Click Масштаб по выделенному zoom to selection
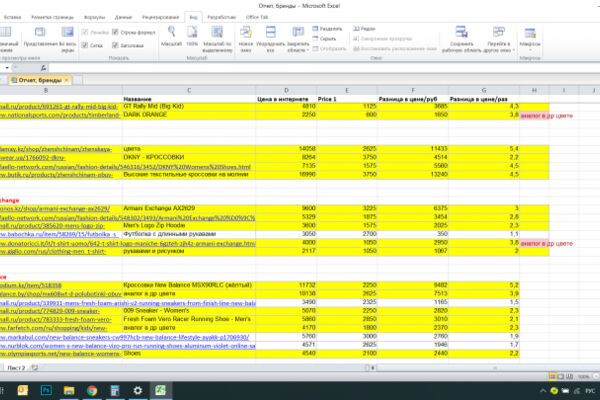Viewport: 600px width, 400px height. [217, 39]
